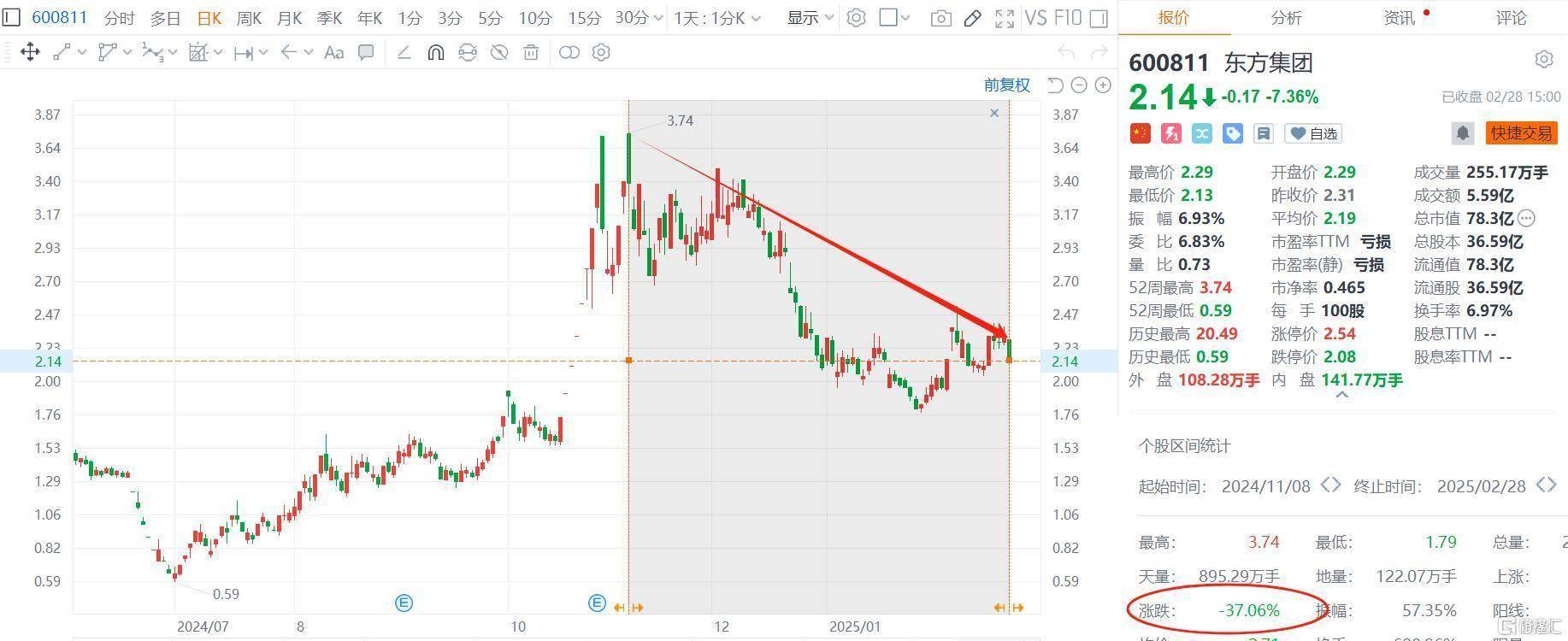Select the wave pattern drawing tool
1568x641 pixels.
coord(152,52)
